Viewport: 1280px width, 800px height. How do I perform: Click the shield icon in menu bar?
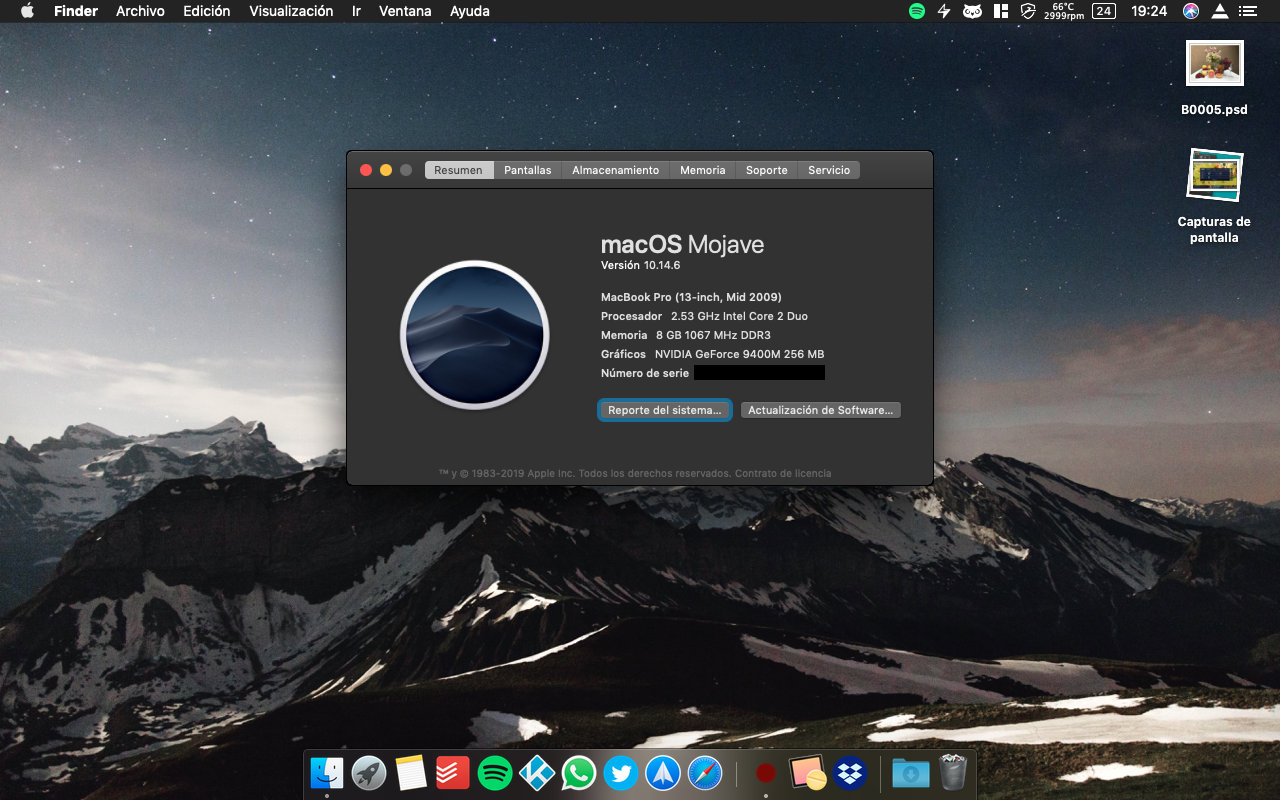[1028, 11]
